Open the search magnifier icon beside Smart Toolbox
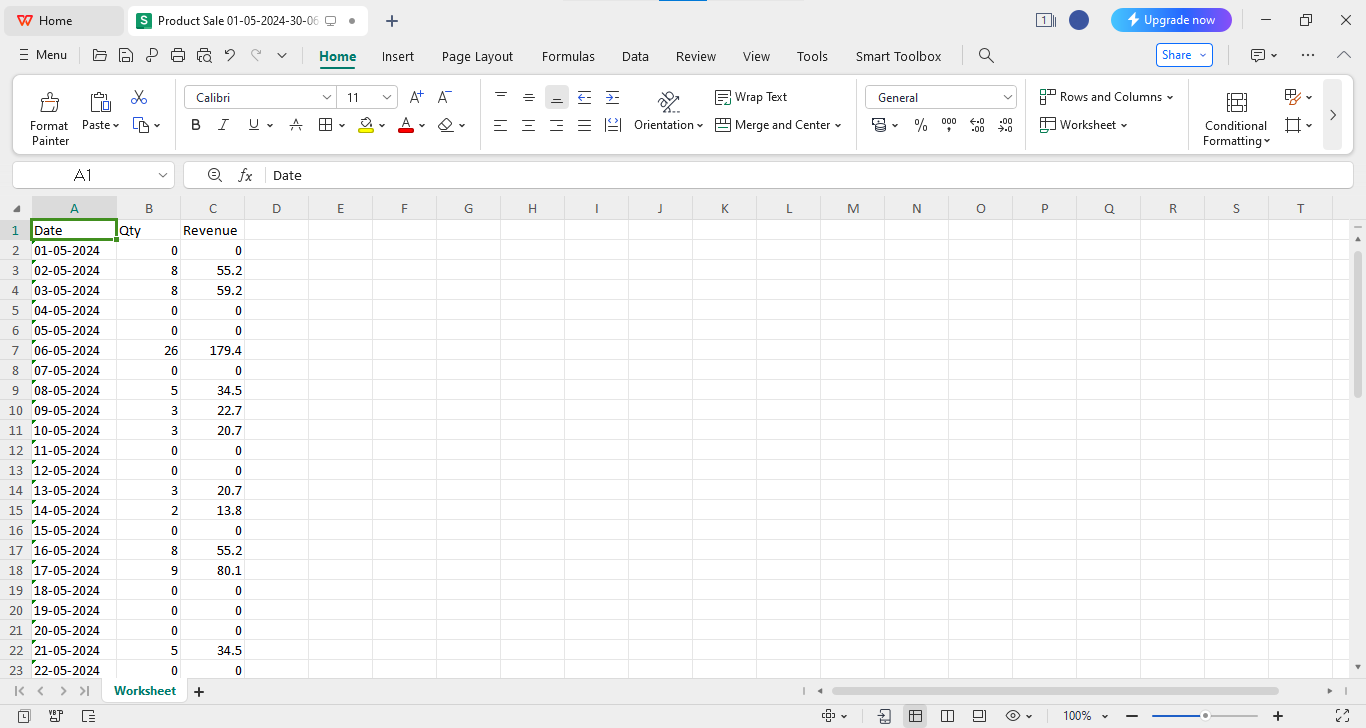 (x=986, y=56)
